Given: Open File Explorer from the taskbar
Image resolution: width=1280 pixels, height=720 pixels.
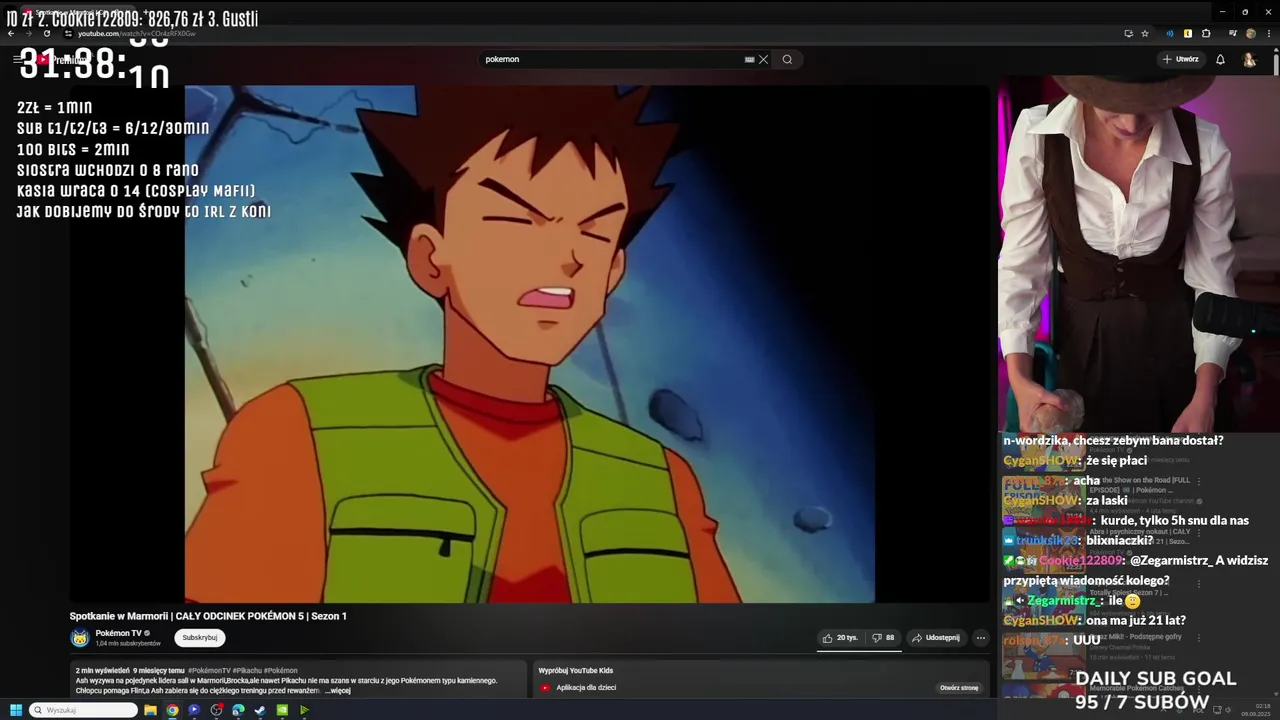Looking at the screenshot, I should [x=150, y=710].
